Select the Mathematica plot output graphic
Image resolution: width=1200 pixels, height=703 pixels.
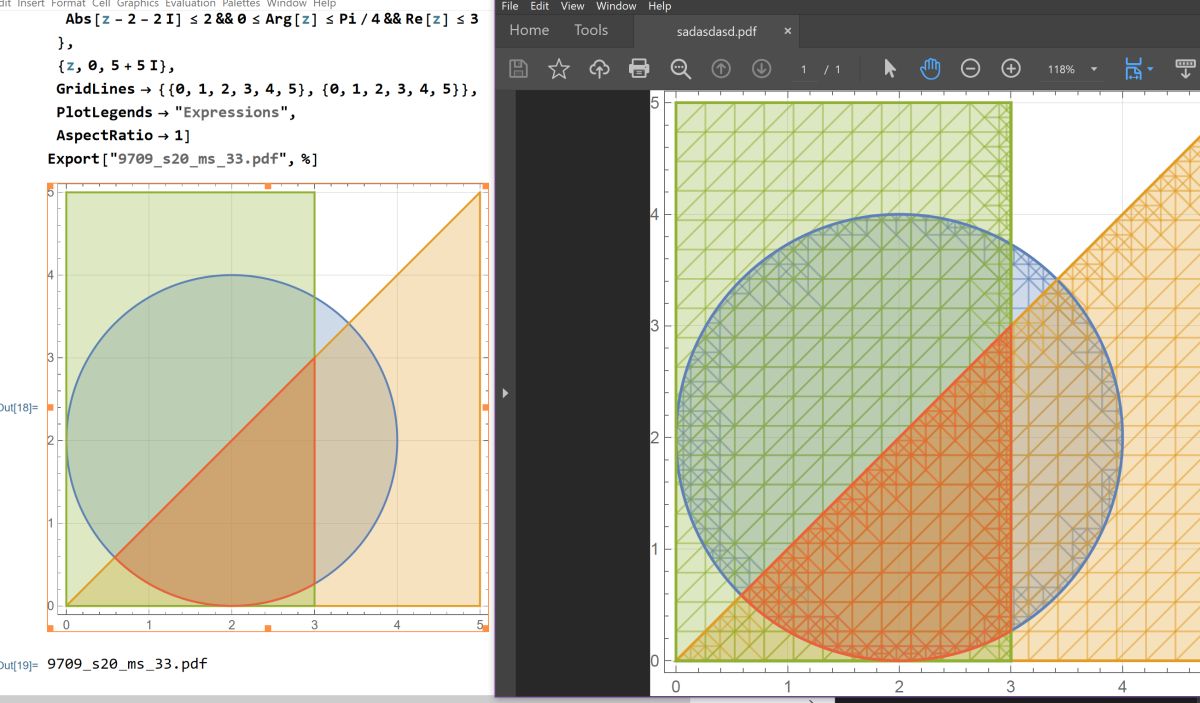267,407
